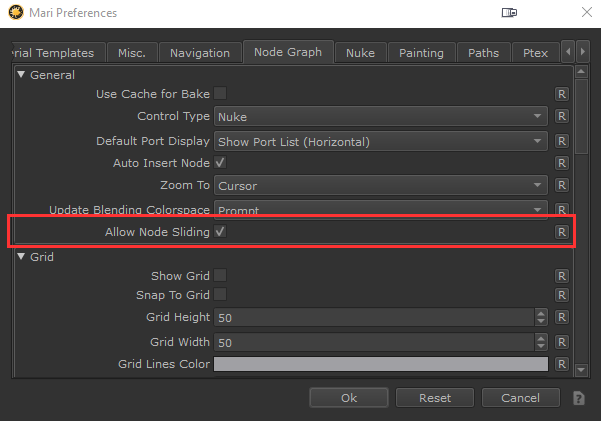The width and height of the screenshot is (601, 421).
Task: Enable Snap To Grid checkbox
Action: pos(220,295)
